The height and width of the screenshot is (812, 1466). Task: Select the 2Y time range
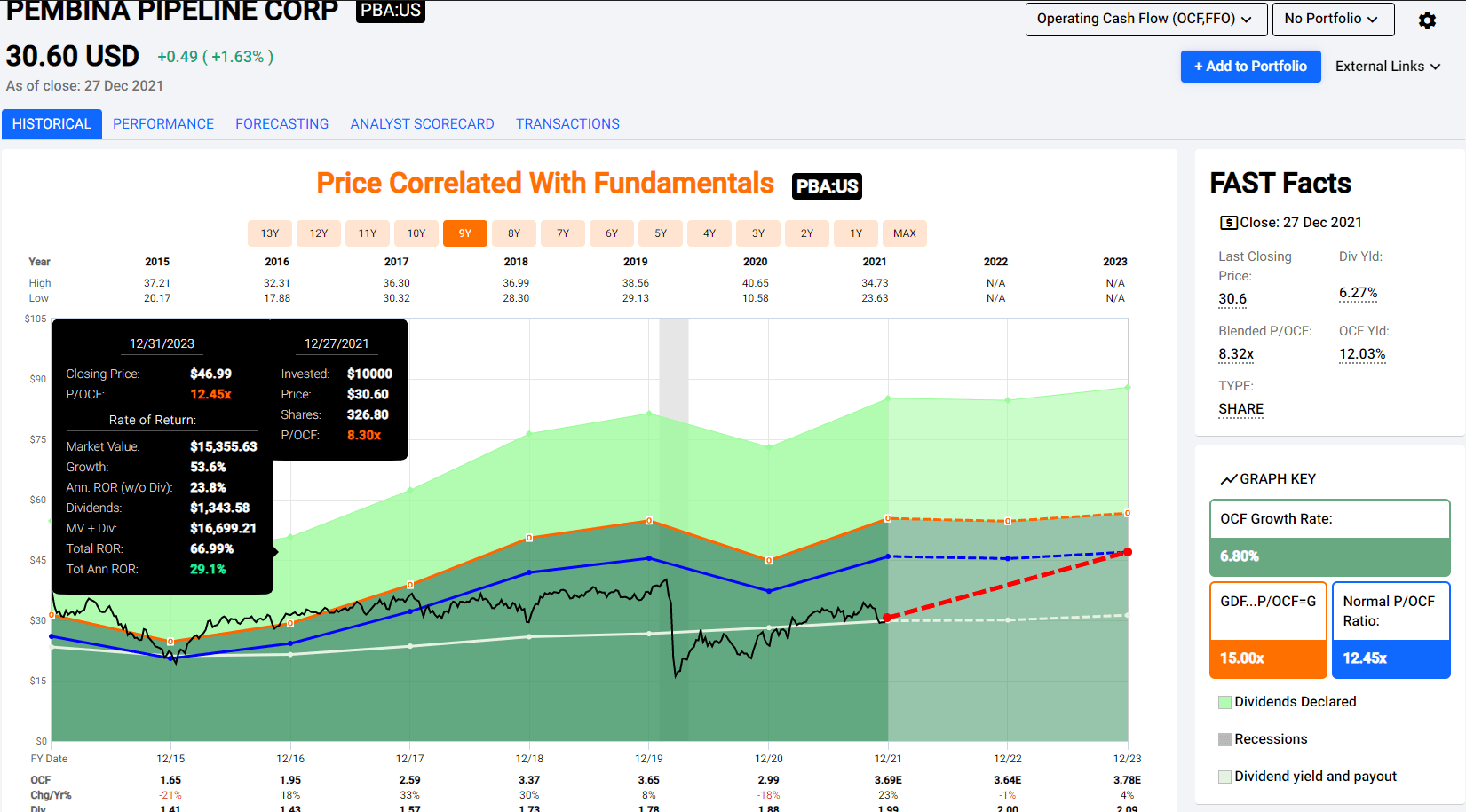807,233
